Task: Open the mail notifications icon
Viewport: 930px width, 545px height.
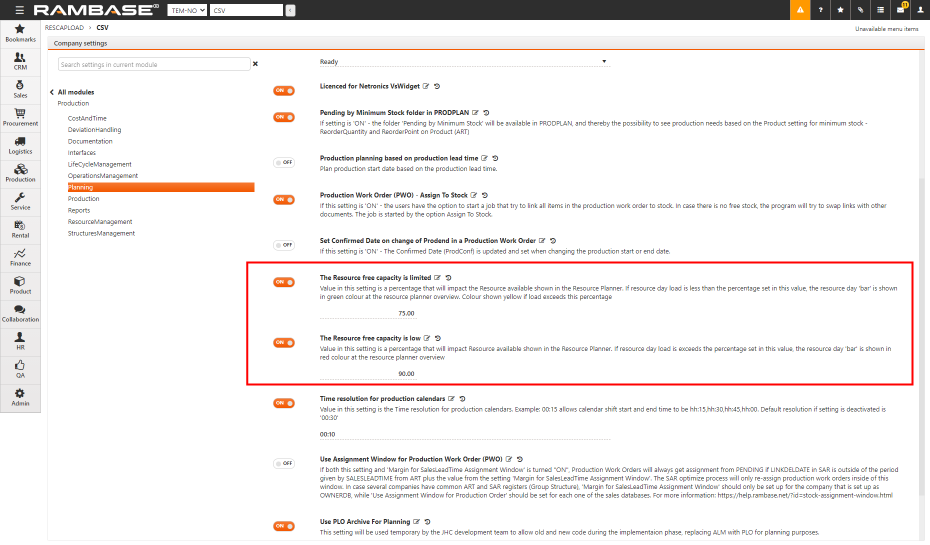Action: (900, 10)
